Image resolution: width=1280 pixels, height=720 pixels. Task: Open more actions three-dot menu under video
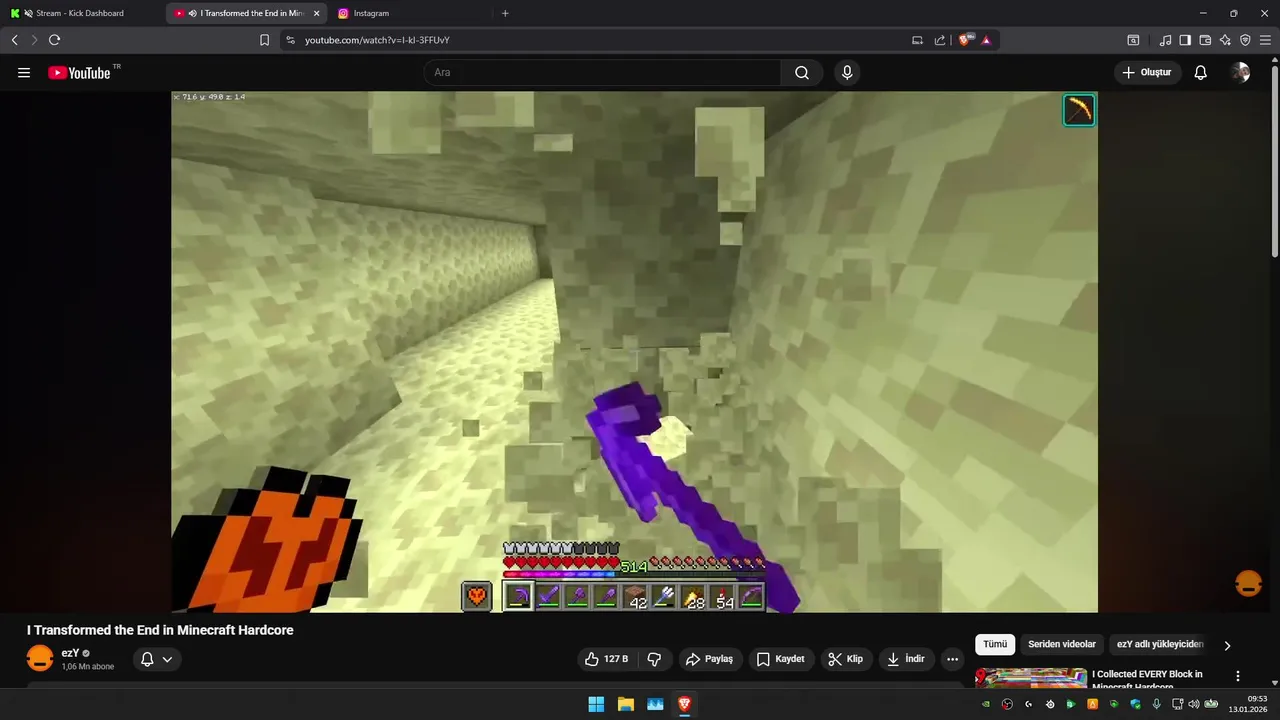point(952,659)
